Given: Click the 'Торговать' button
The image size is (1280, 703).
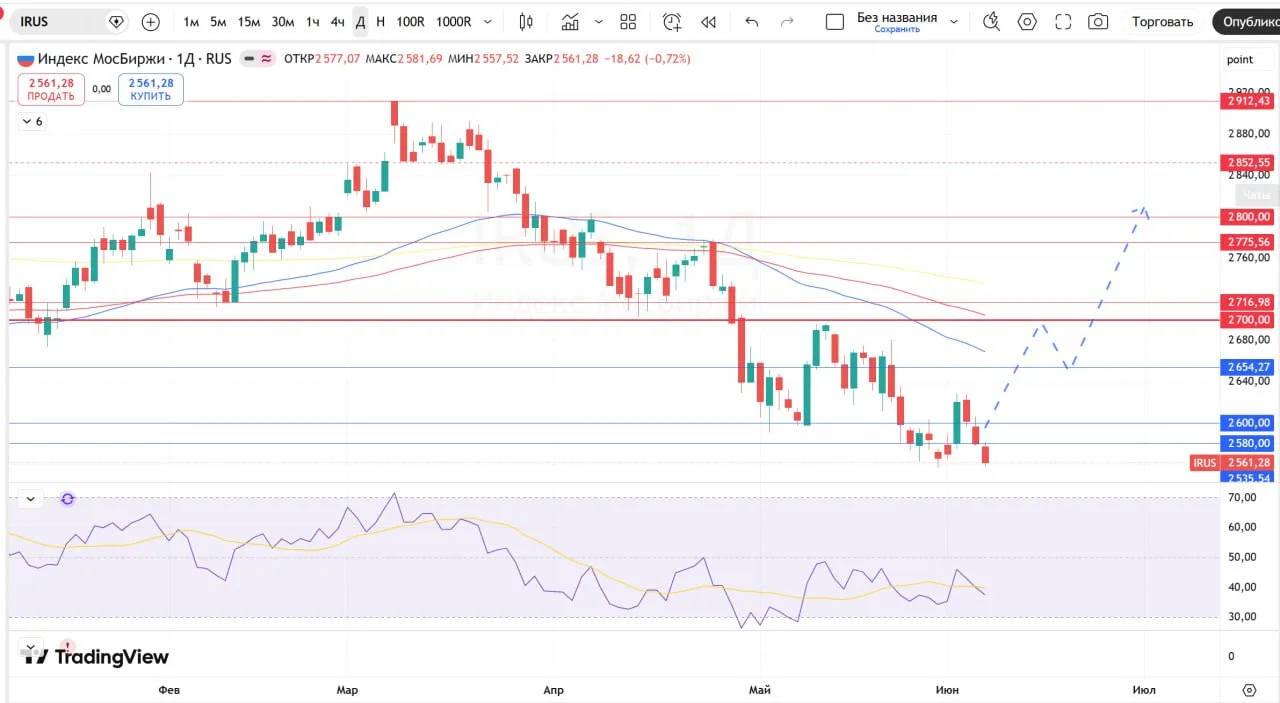Looking at the screenshot, I should click(1163, 21).
